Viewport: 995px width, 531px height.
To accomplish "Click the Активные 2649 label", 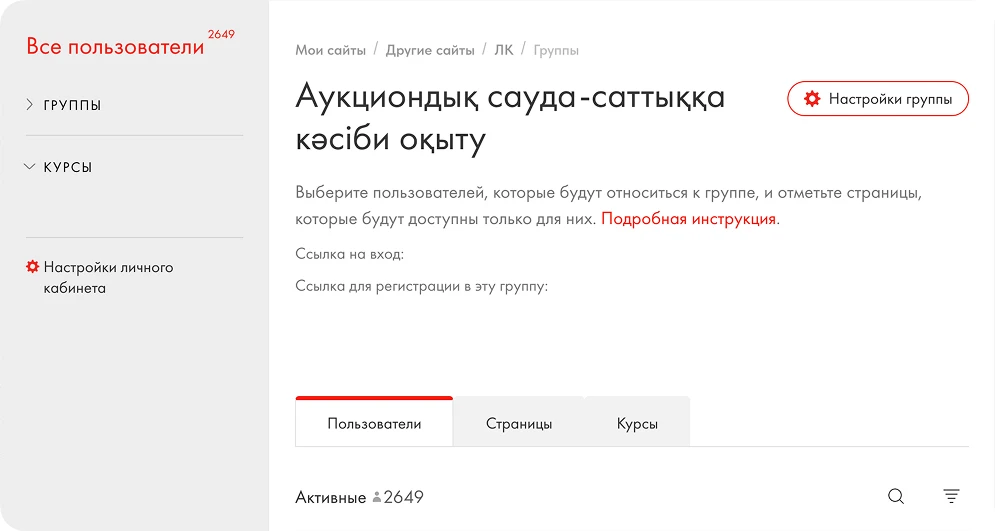I will pos(359,497).
